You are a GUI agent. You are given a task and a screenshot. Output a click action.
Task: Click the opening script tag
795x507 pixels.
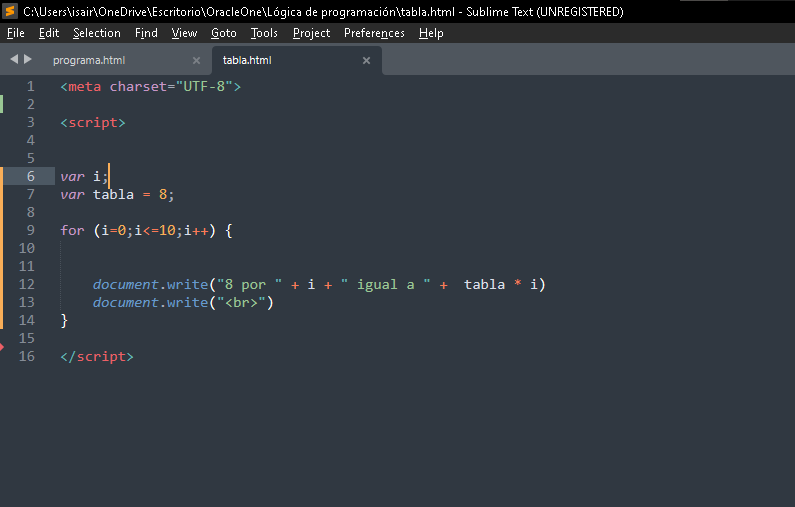(x=93, y=123)
